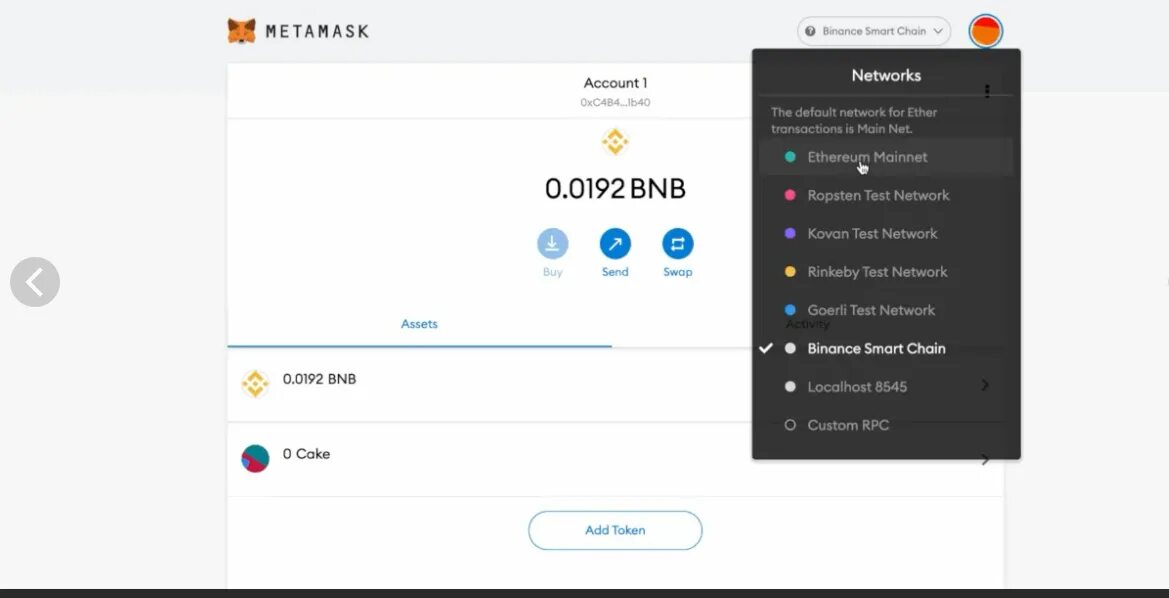Click the help icon in network selector

point(810,31)
